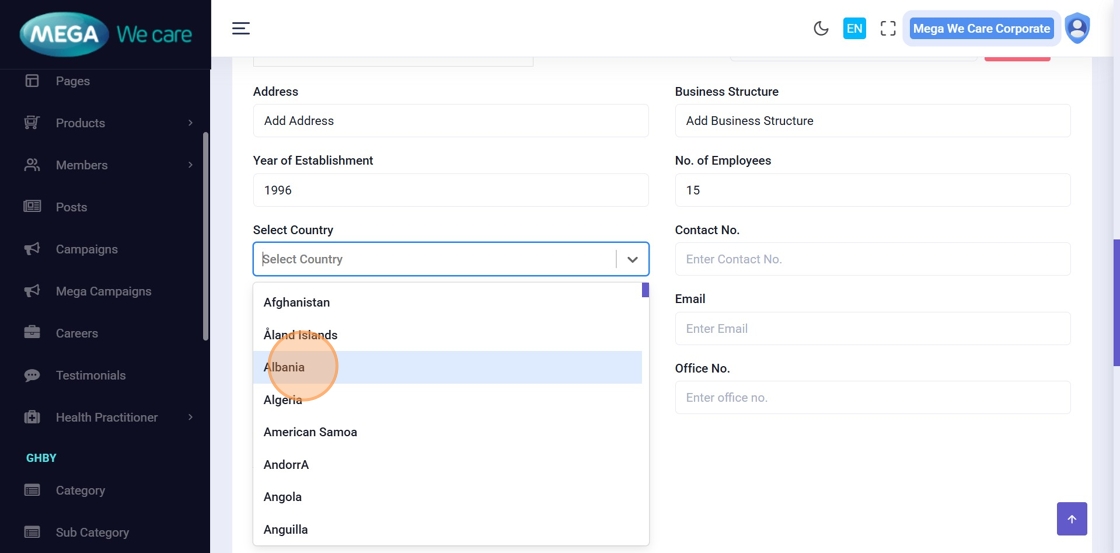Open the user profile avatar
The height and width of the screenshot is (553, 1120).
coord(1077,29)
